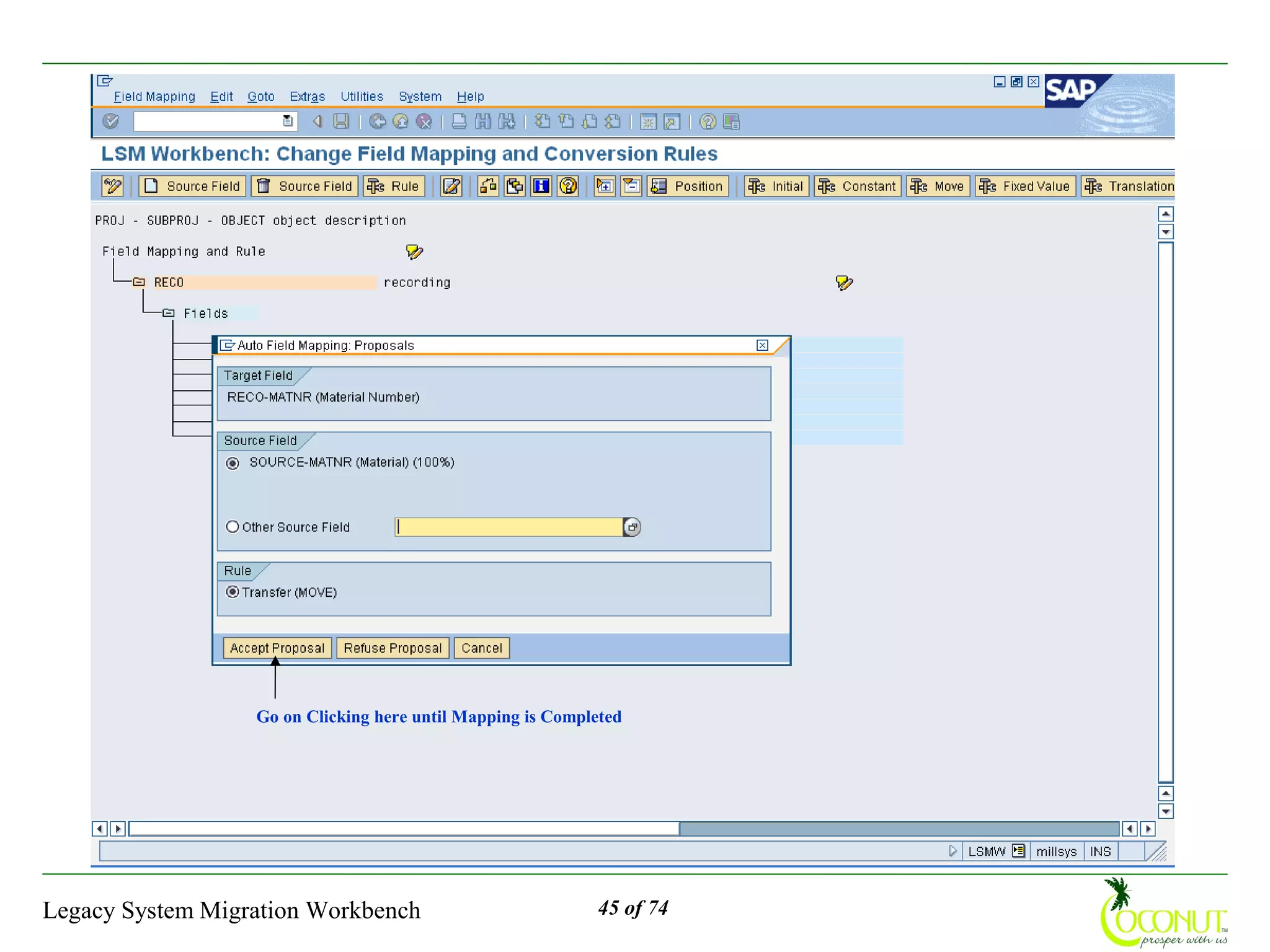Close the Auto Field Mapping Proposals dialog
This screenshot has height=952, width=1270.
point(763,345)
